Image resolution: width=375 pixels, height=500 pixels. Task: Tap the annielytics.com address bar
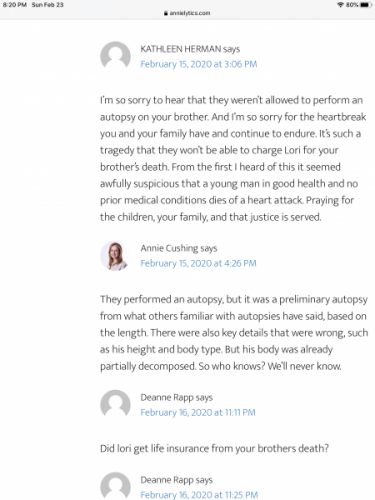[187, 13]
